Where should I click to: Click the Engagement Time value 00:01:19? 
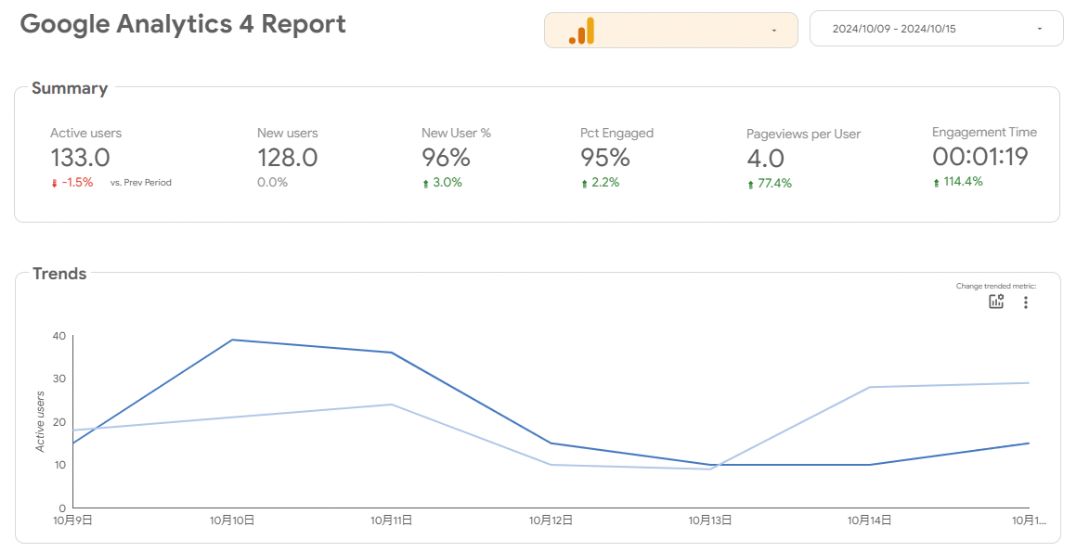click(980, 157)
